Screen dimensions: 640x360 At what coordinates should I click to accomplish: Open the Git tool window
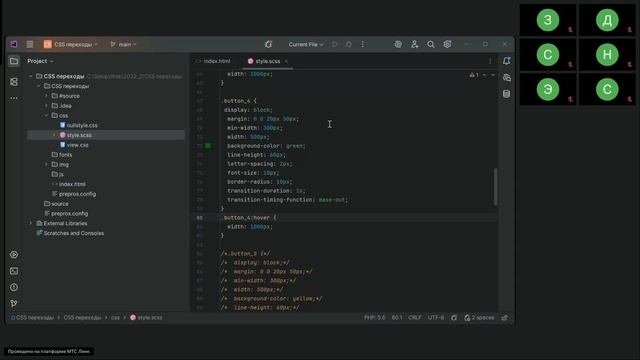14,303
